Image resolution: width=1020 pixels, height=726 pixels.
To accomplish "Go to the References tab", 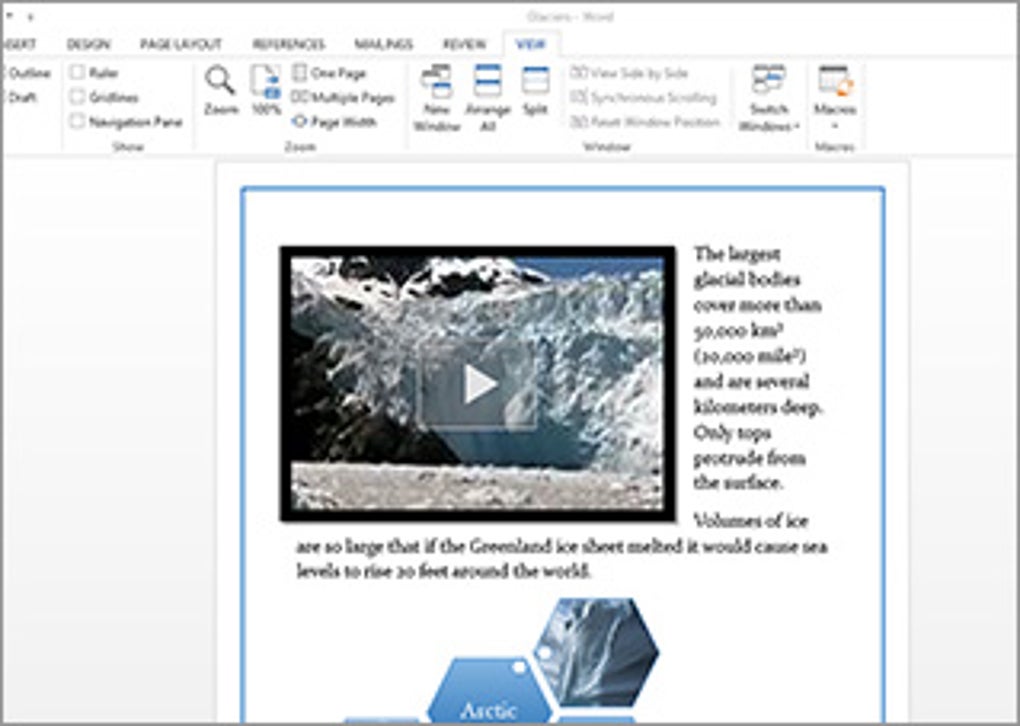I will click(288, 44).
